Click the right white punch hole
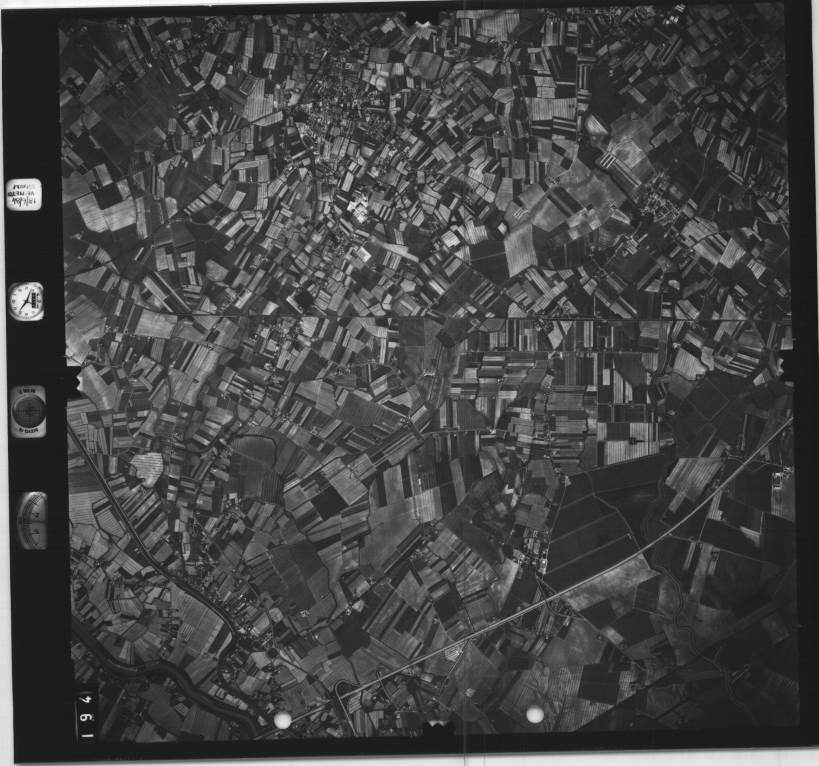 tap(535, 714)
